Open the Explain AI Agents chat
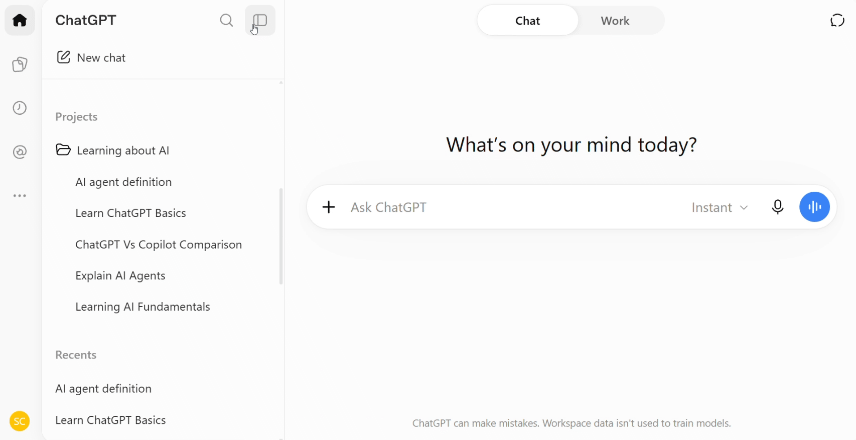856x440 pixels. click(120, 276)
